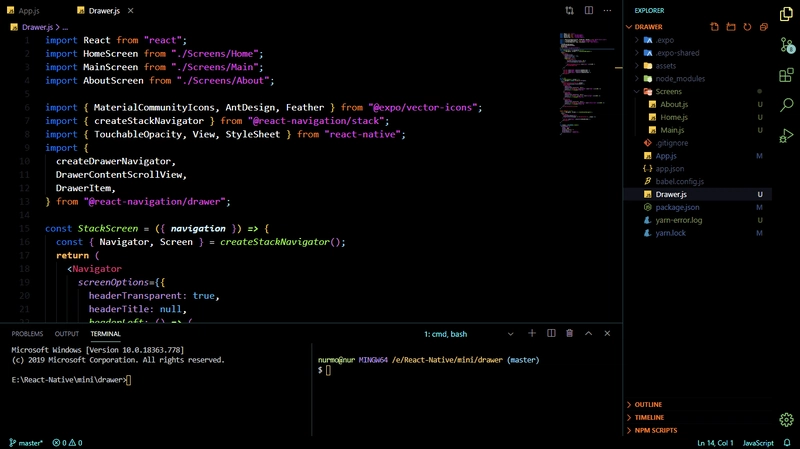Click master branch indicator in status bar
Viewport: 800px width, 449px height.
click(26, 443)
